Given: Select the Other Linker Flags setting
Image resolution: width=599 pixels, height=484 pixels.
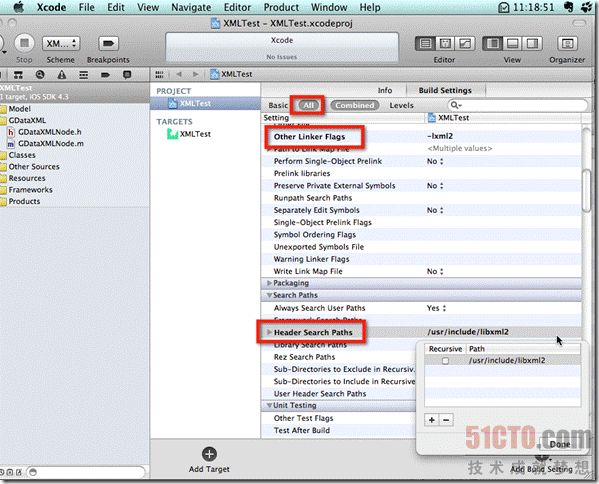Looking at the screenshot, I should (x=309, y=137).
